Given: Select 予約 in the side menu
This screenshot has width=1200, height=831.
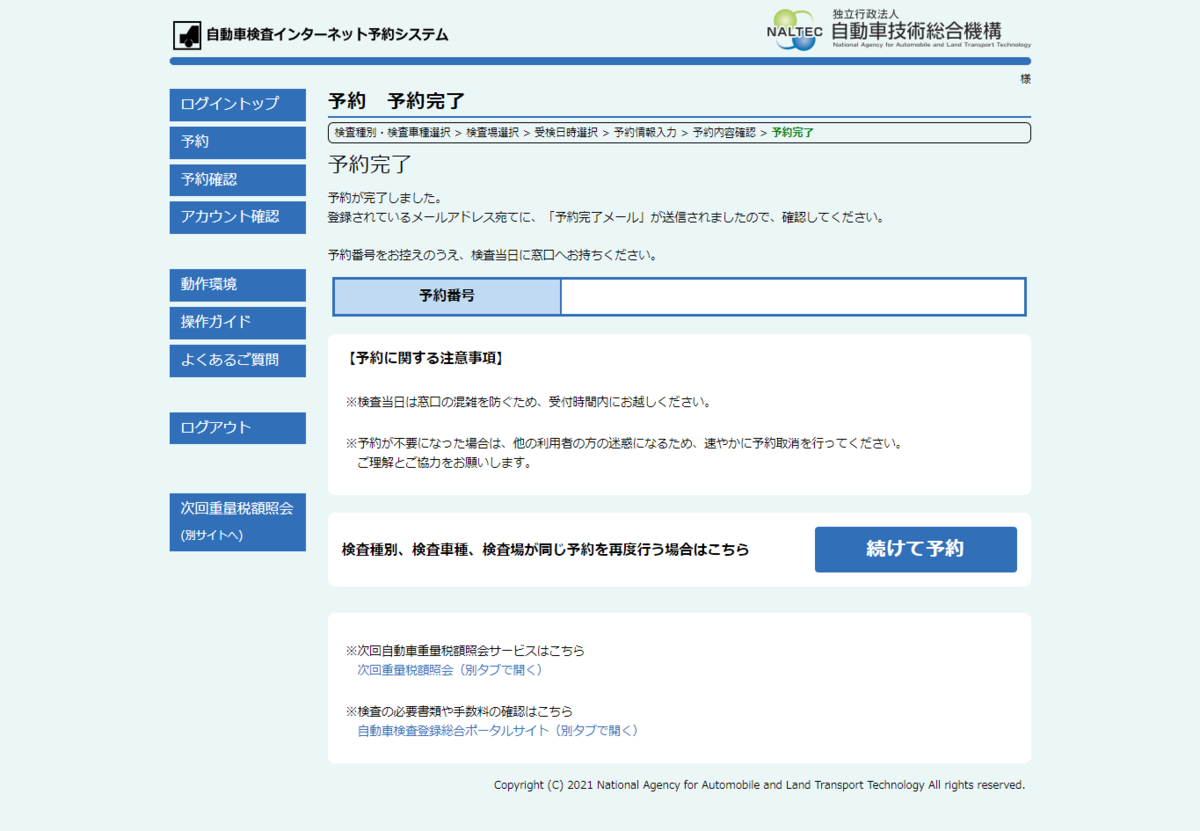Looking at the screenshot, I should [238, 142].
